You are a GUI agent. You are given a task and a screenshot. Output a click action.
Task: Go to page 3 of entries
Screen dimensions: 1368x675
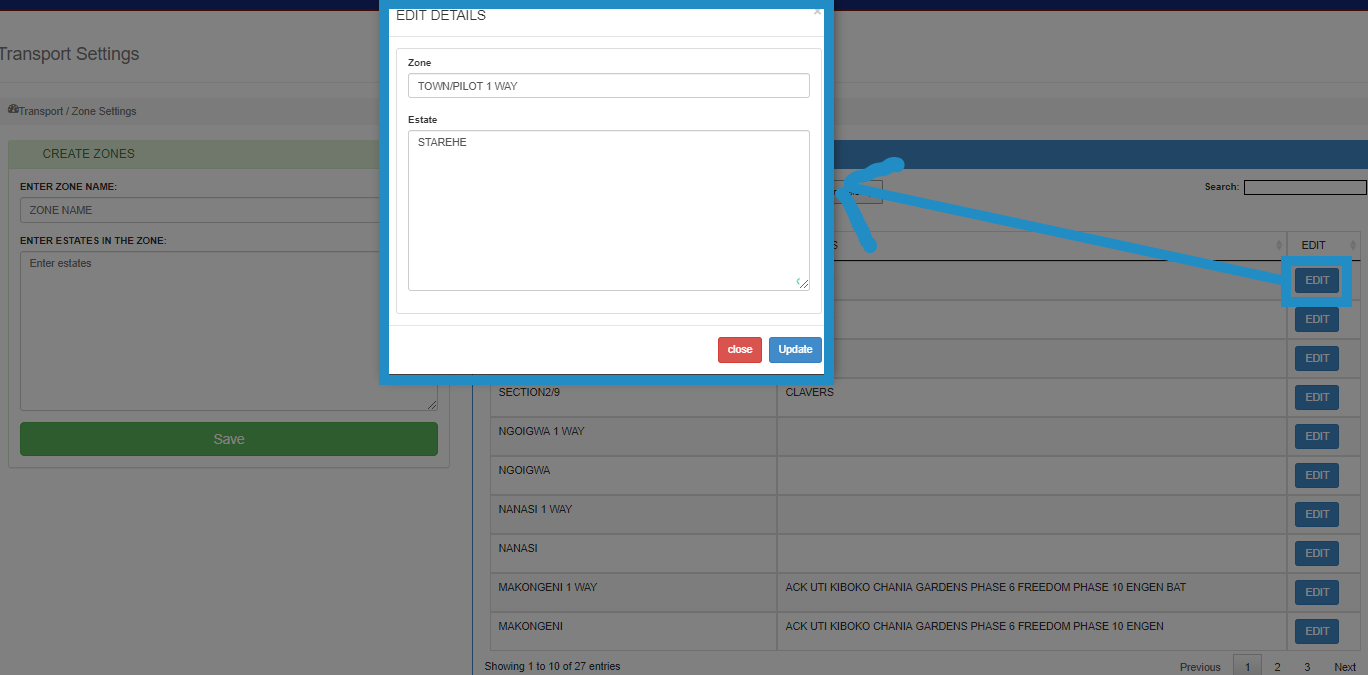click(1306, 667)
